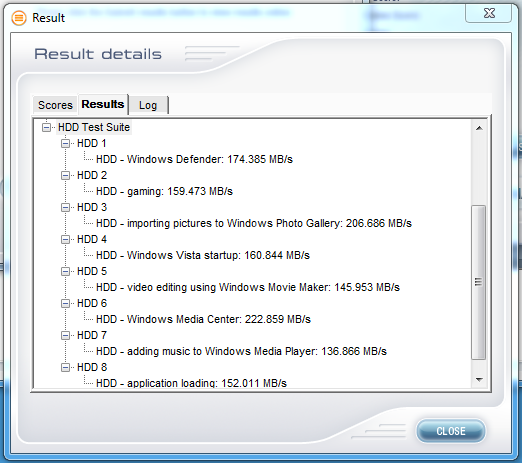Click the scrollbar up arrow
The height and width of the screenshot is (463, 522).
coord(479,128)
